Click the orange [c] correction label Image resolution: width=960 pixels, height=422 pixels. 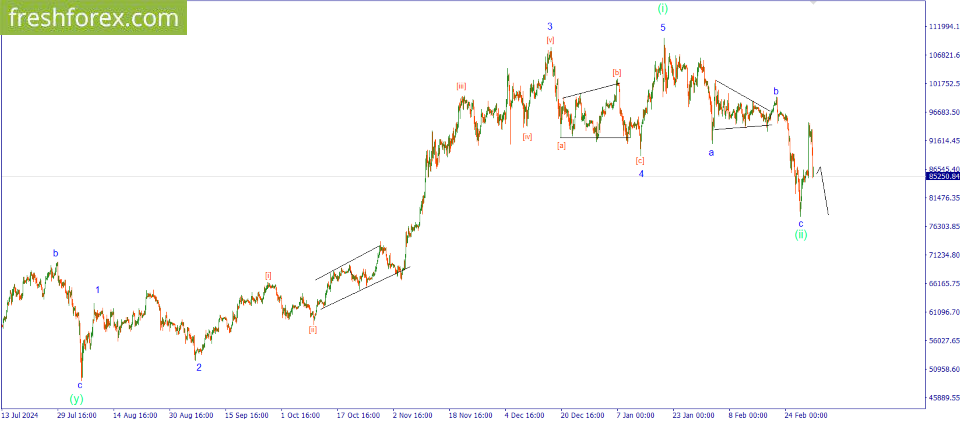640,160
